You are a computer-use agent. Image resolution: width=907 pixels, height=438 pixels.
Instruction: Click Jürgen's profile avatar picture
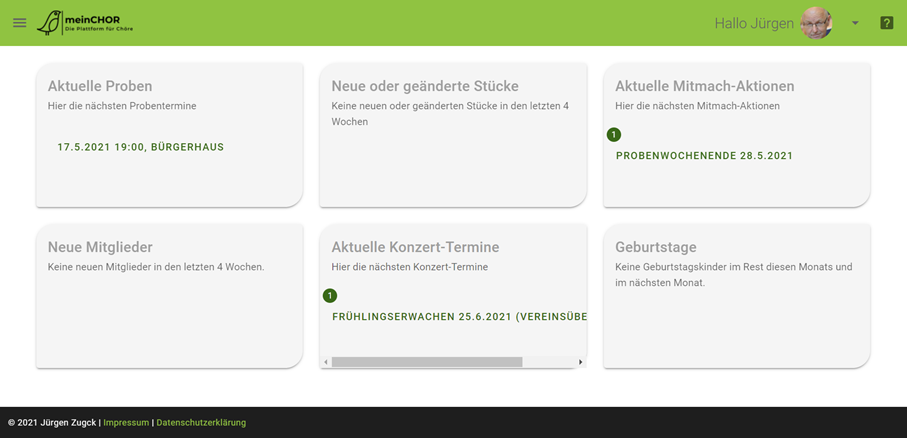tap(816, 23)
